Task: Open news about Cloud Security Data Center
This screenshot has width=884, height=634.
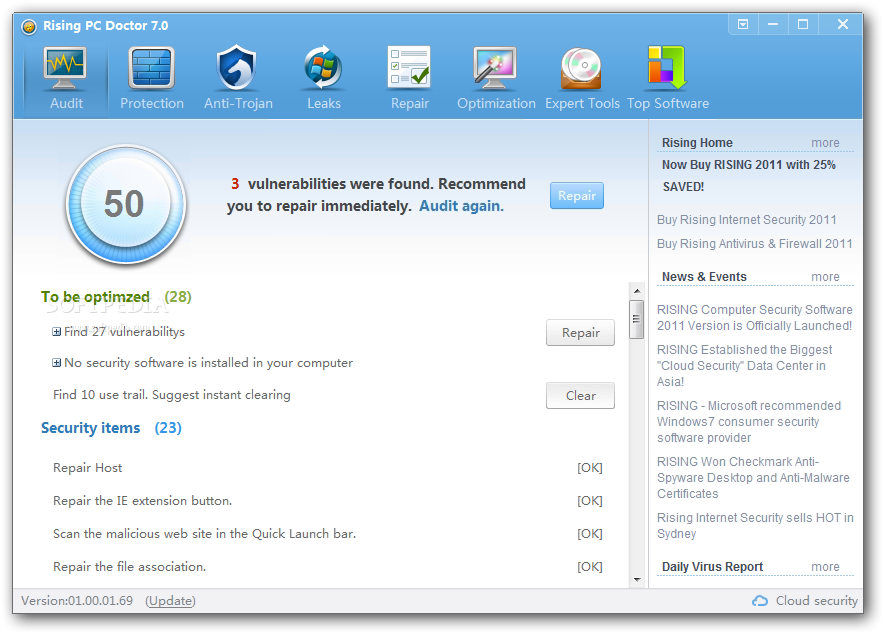Action: pos(744,366)
